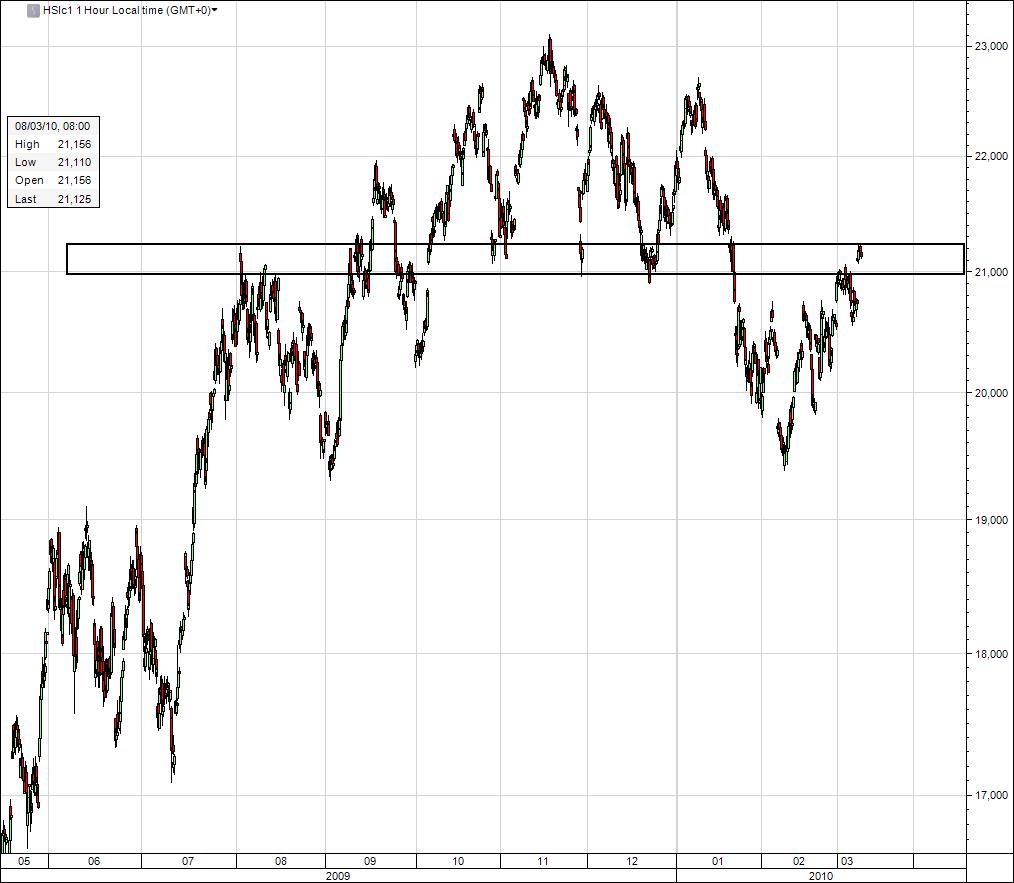Image resolution: width=1014 pixels, height=883 pixels.
Task: Click the 11 month label on time axis
Action: tap(543, 861)
